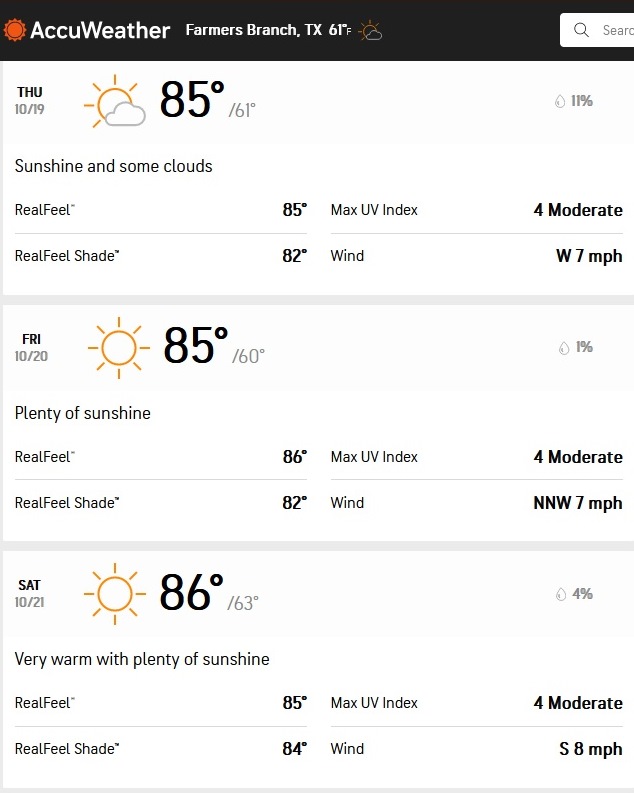The image size is (634, 793).
Task: Open the AccuWeather home link
Action: (x=86, y=30)
